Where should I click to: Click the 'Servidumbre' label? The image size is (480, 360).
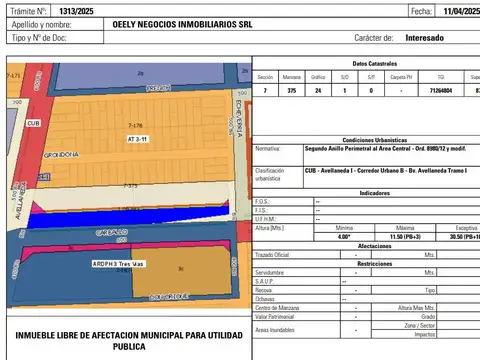pyautogui.click(x=269, y=272)
